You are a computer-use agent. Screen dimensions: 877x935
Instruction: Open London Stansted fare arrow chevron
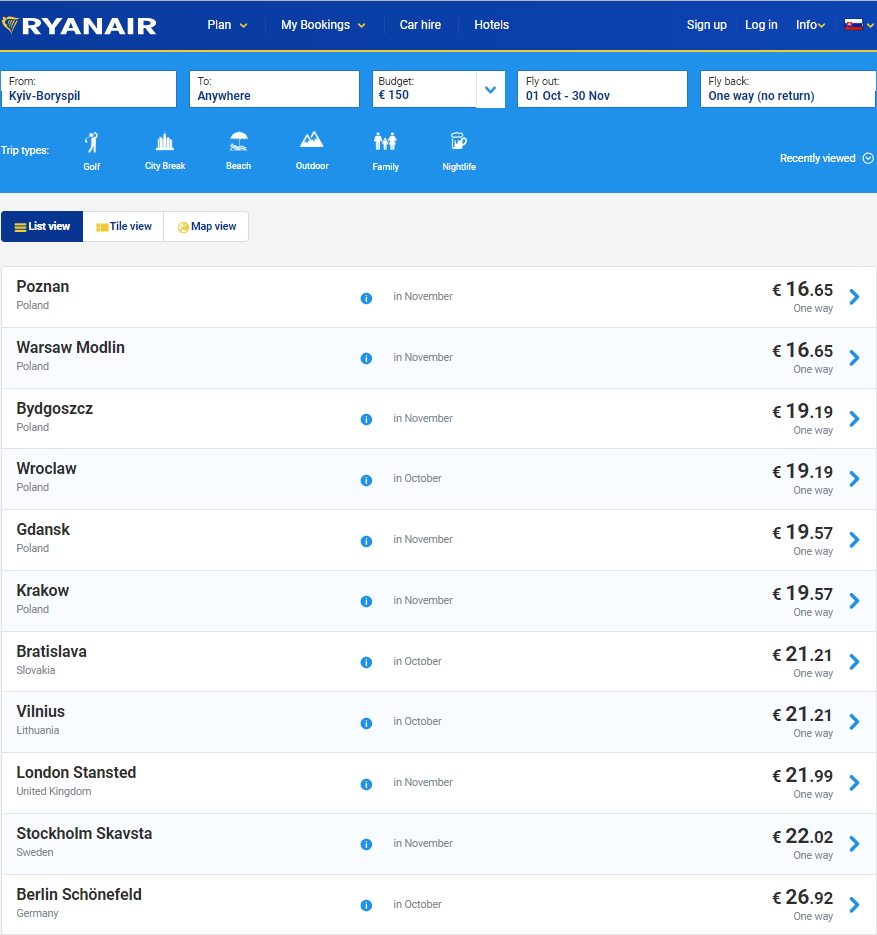pyautogui.click(x=854, y=782)
